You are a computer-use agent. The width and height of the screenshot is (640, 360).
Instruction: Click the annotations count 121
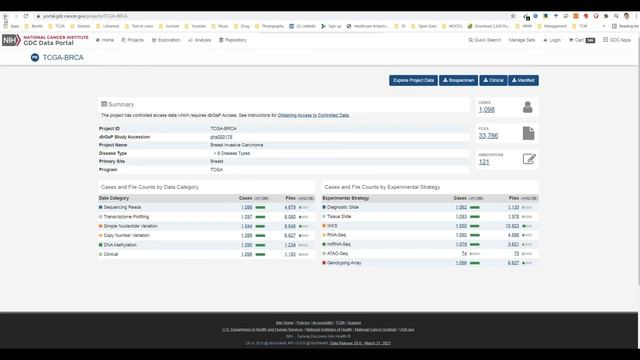tap(484, 162)
